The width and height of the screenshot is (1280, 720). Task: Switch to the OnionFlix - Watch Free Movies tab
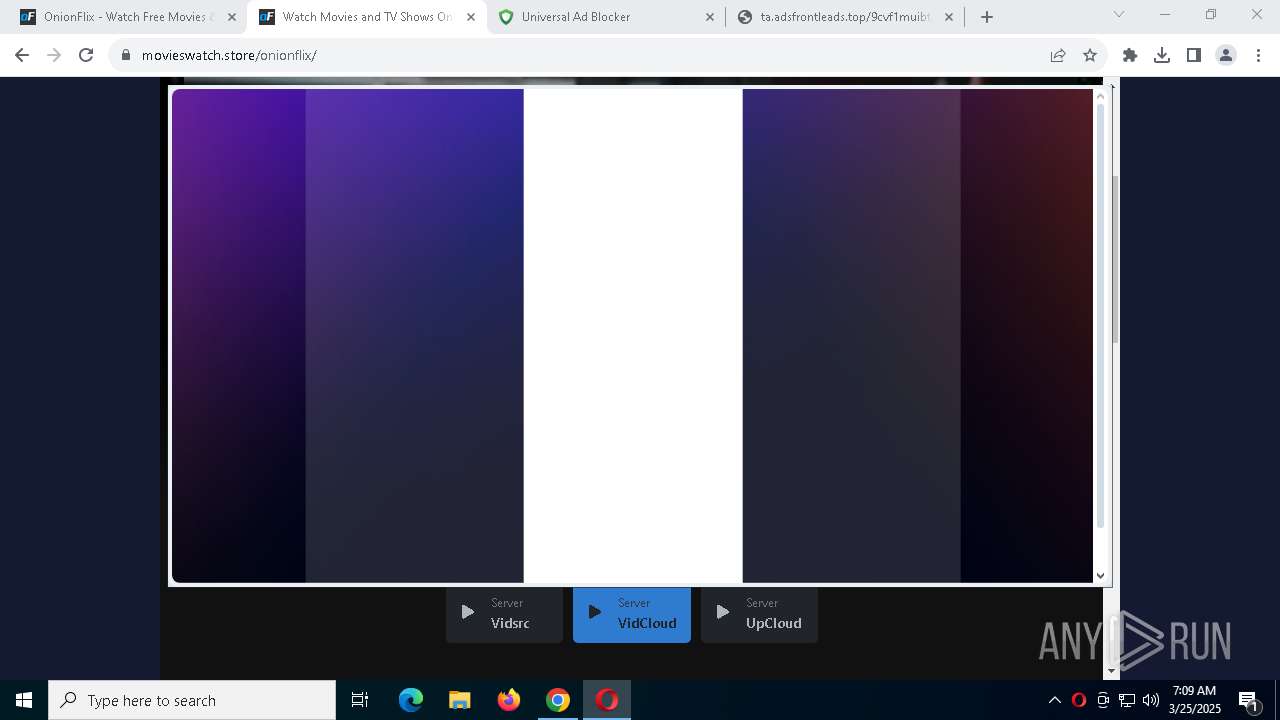point(126,17)
